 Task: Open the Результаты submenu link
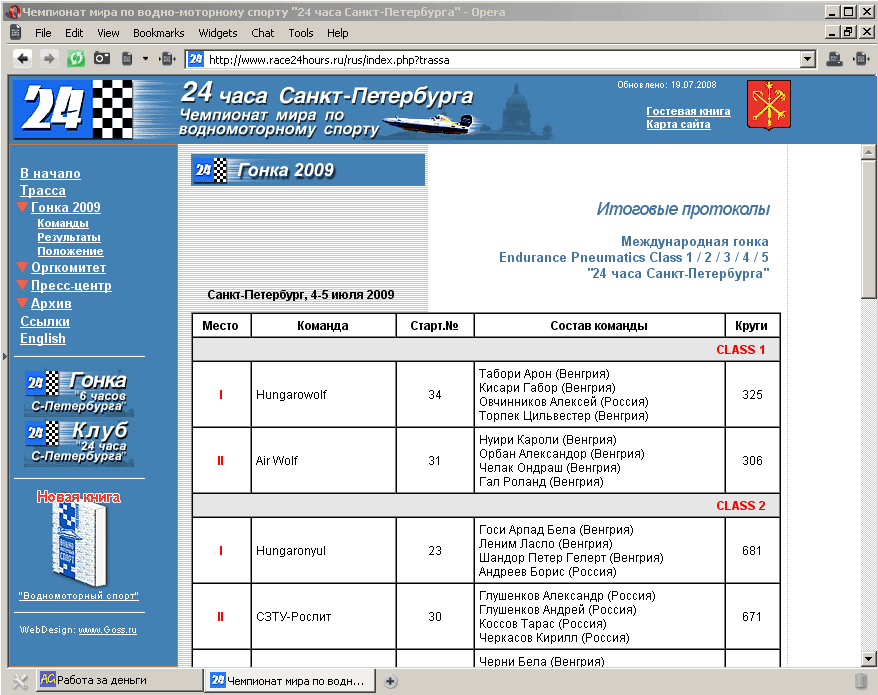69,237
